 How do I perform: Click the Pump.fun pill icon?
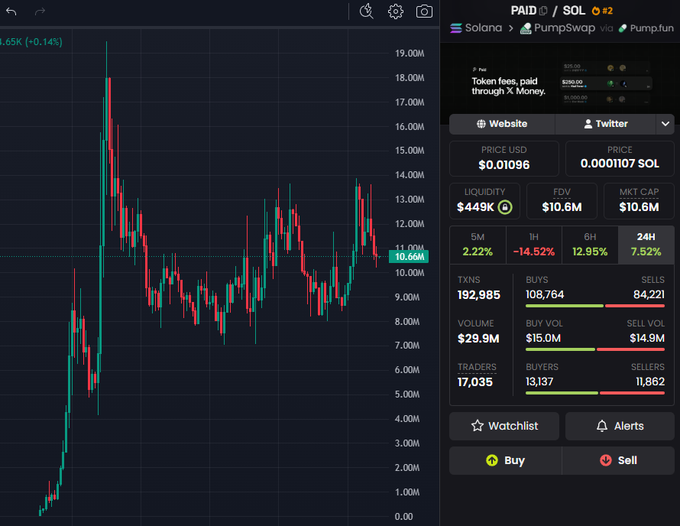tap(622, 29)
